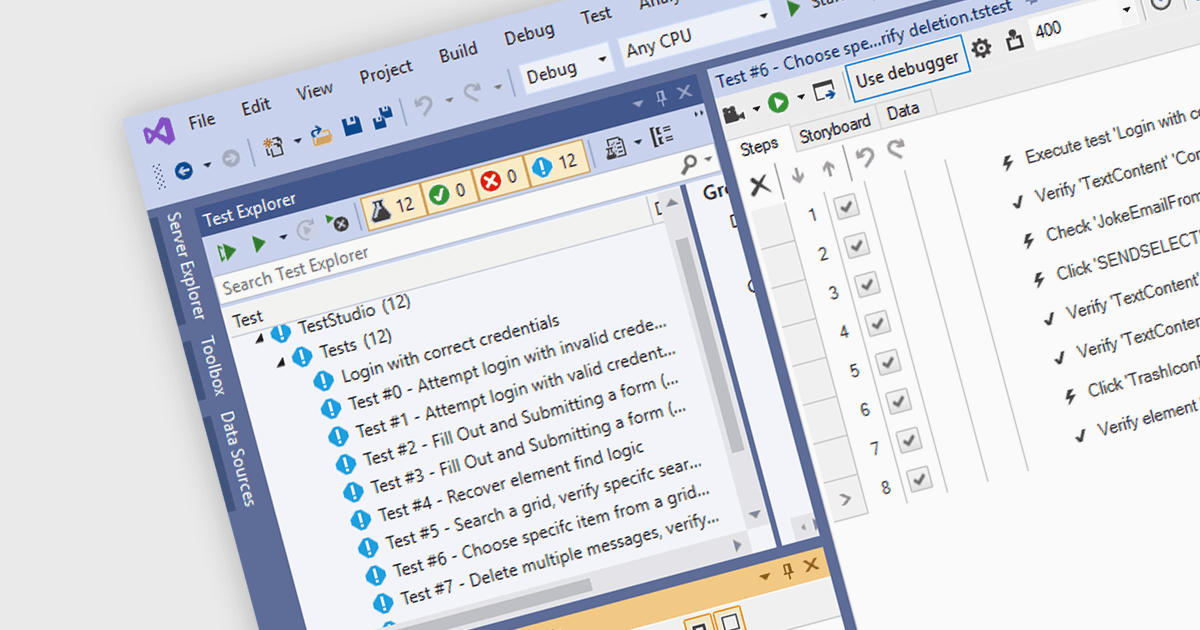
Task: Click the playlist icon in Test Explorer toolbar
Action: coord(614,147)
